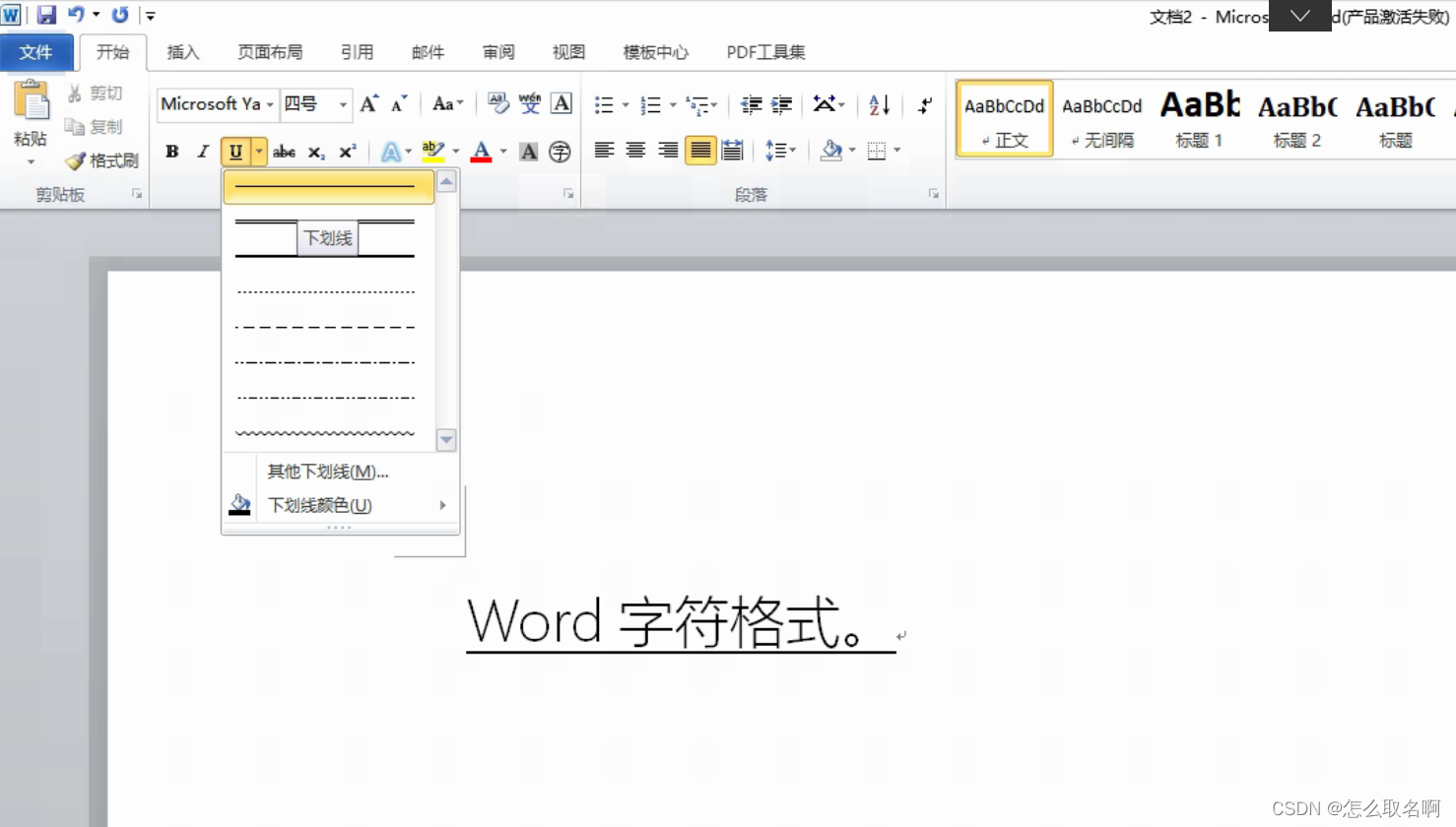Viewport: 1456px width, 827px height.
Task: Choose 其他下划线(M)... menu item
Action: click(x=328, y=472)
